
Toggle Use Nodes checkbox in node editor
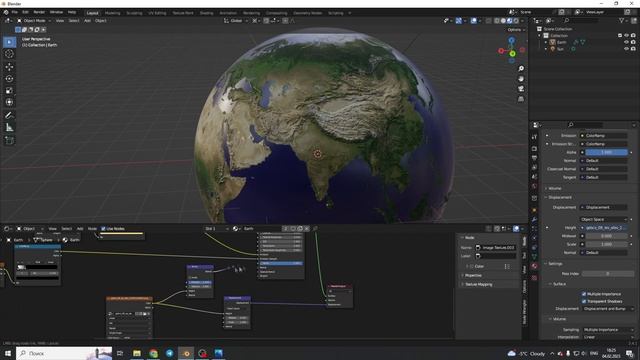103,229
